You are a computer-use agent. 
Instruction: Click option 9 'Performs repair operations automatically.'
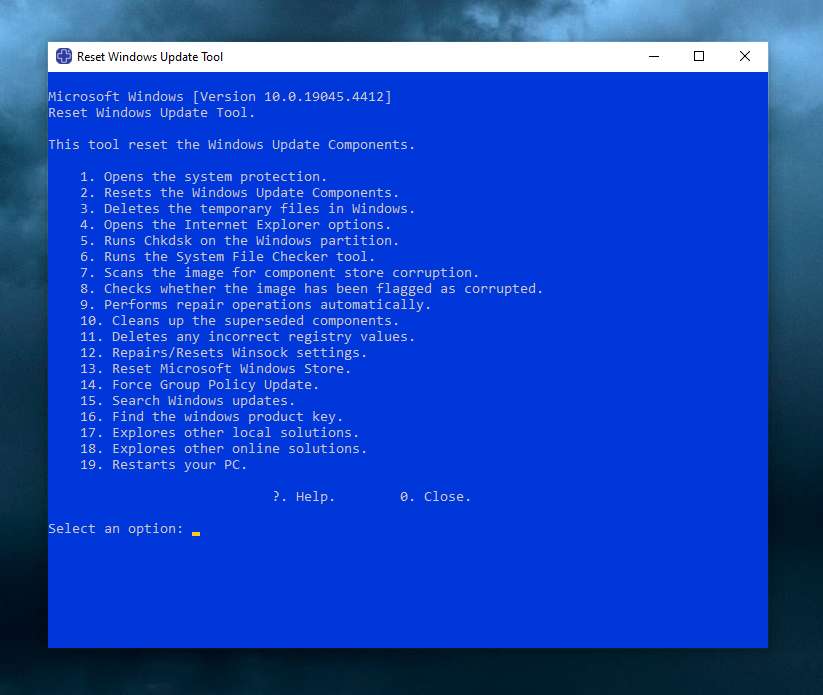pyautogui.click(x=256, y=305)
